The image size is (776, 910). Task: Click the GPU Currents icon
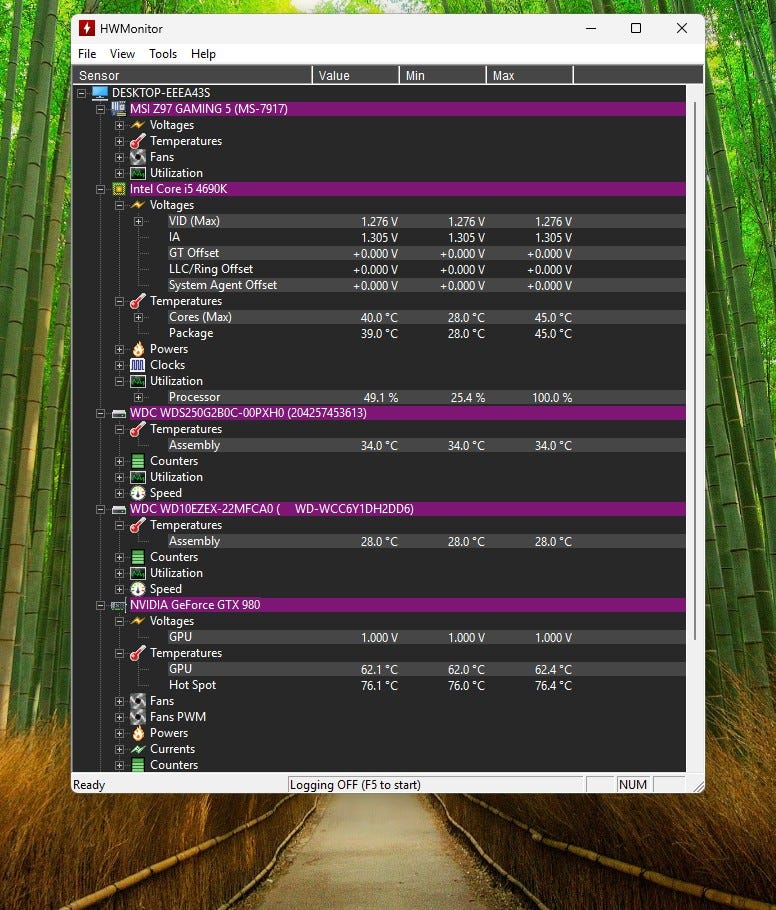138,749
